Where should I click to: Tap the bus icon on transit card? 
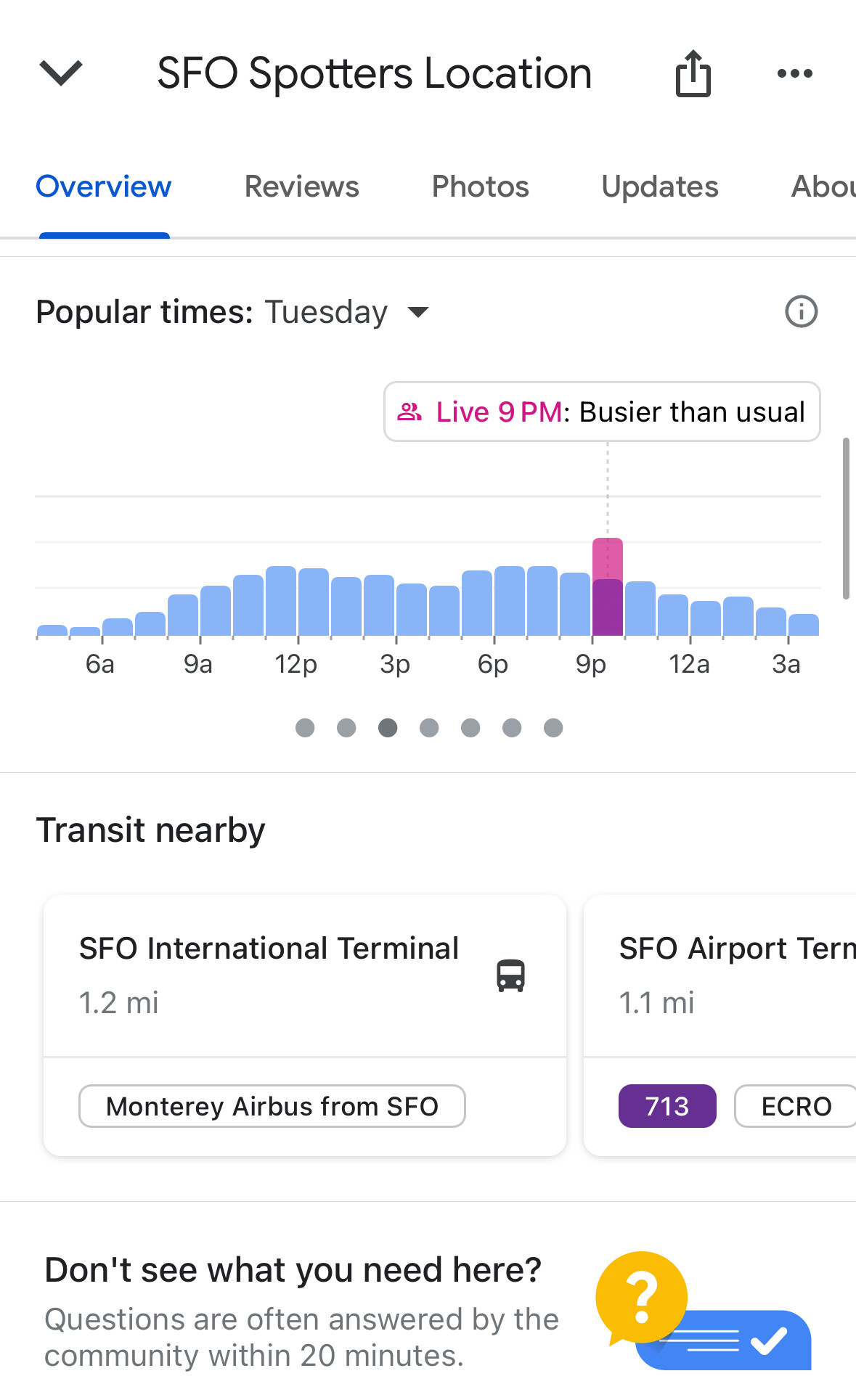coord(510,975)
